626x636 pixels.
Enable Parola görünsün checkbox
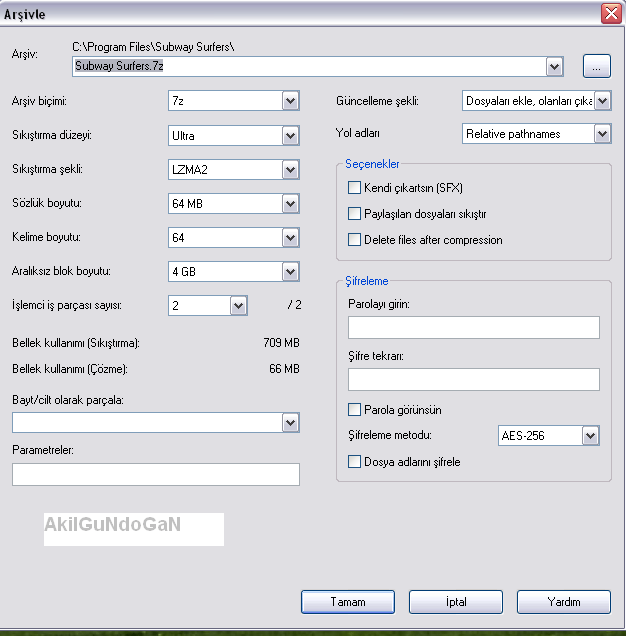(354, 409)
